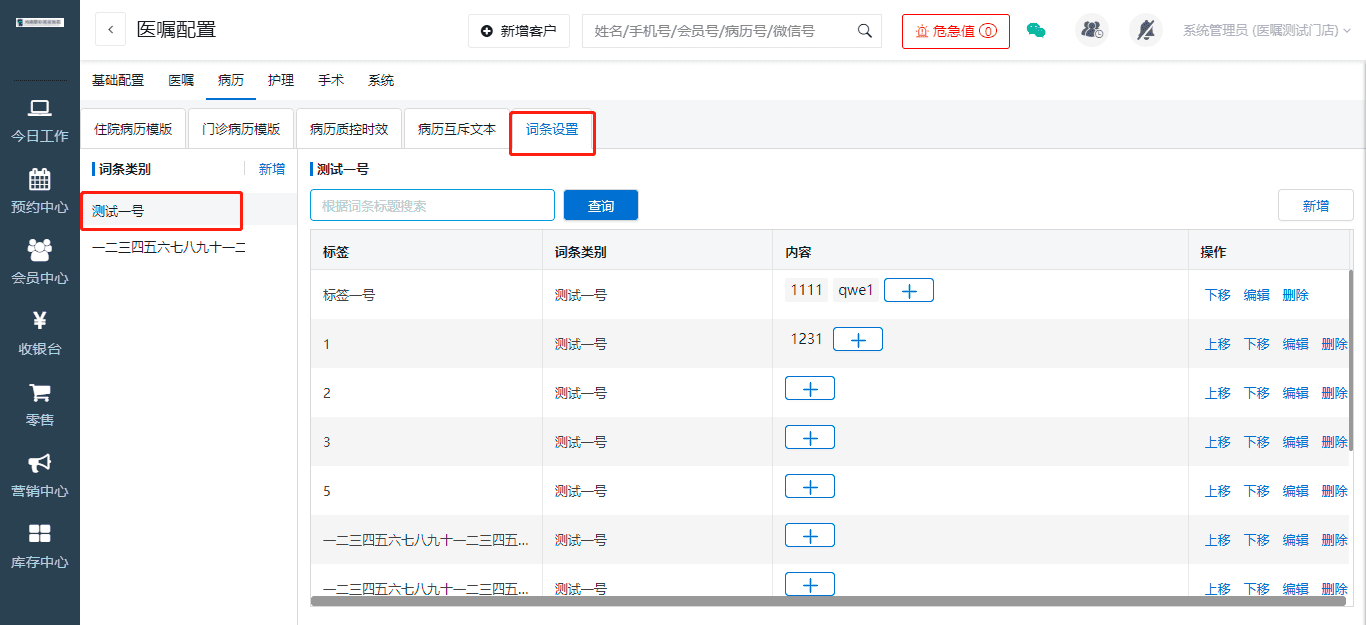Click 编辑 link for 标签一号 row
The height and width of the screenshot is (625, 1366).
pyautogui.click(x=1257, y=295)
